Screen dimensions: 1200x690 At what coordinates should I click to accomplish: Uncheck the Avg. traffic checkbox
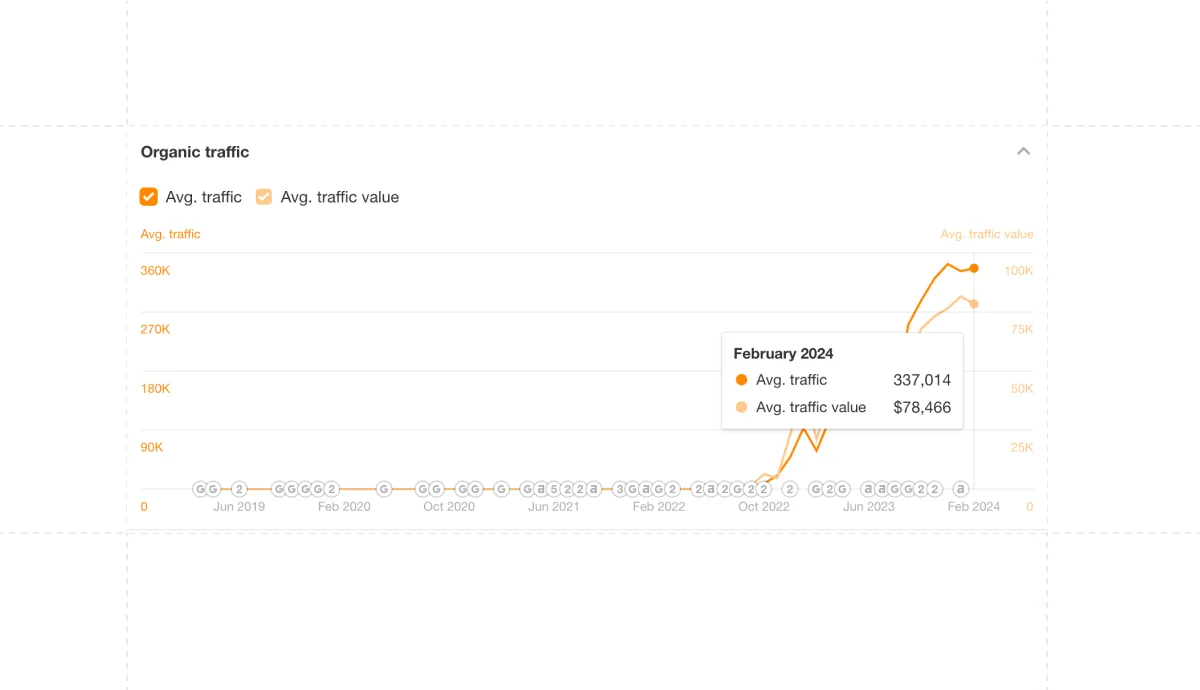149,197
